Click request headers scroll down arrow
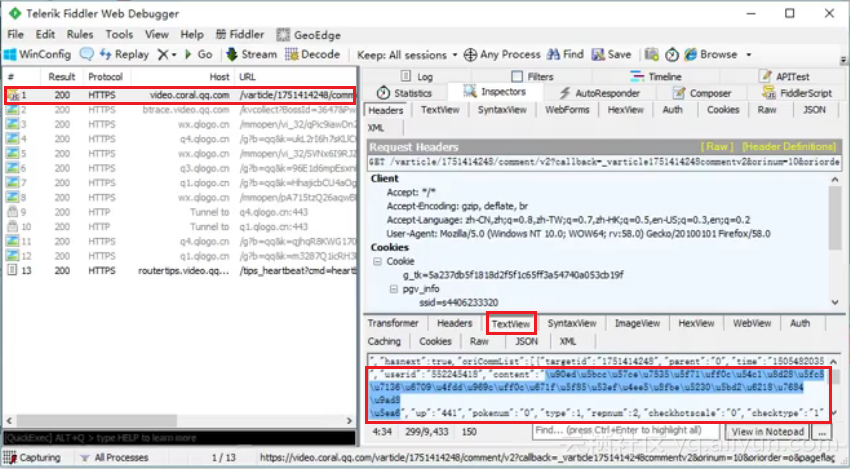 (x=835, y=302)
